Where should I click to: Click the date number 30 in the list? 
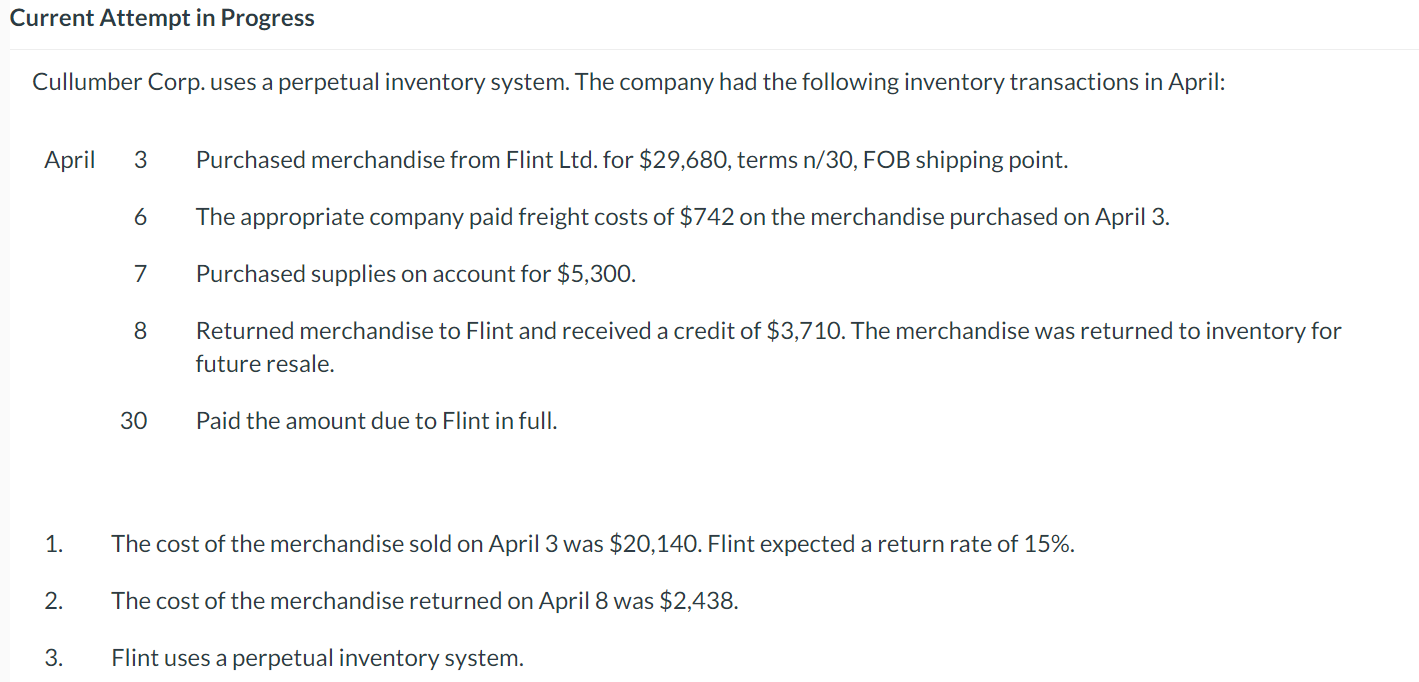click(134, 421)
